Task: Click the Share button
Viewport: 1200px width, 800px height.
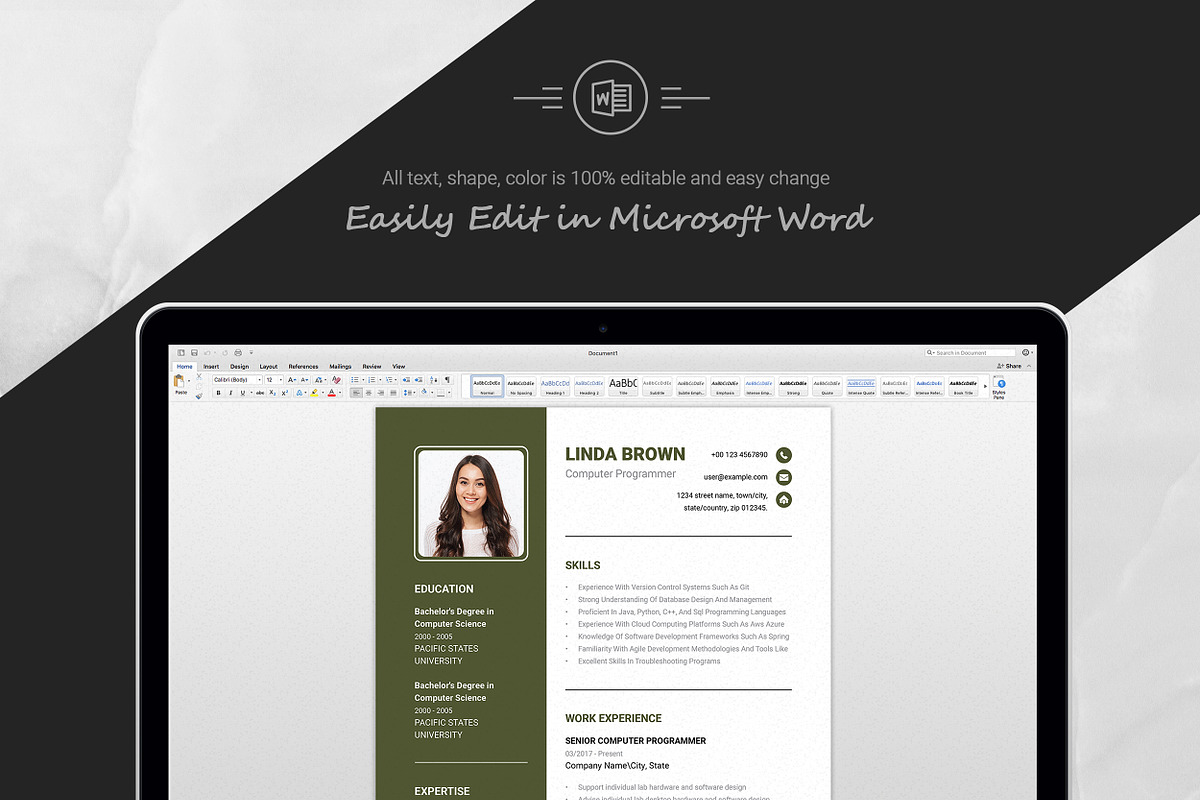Action: [x=1009, y=366]
